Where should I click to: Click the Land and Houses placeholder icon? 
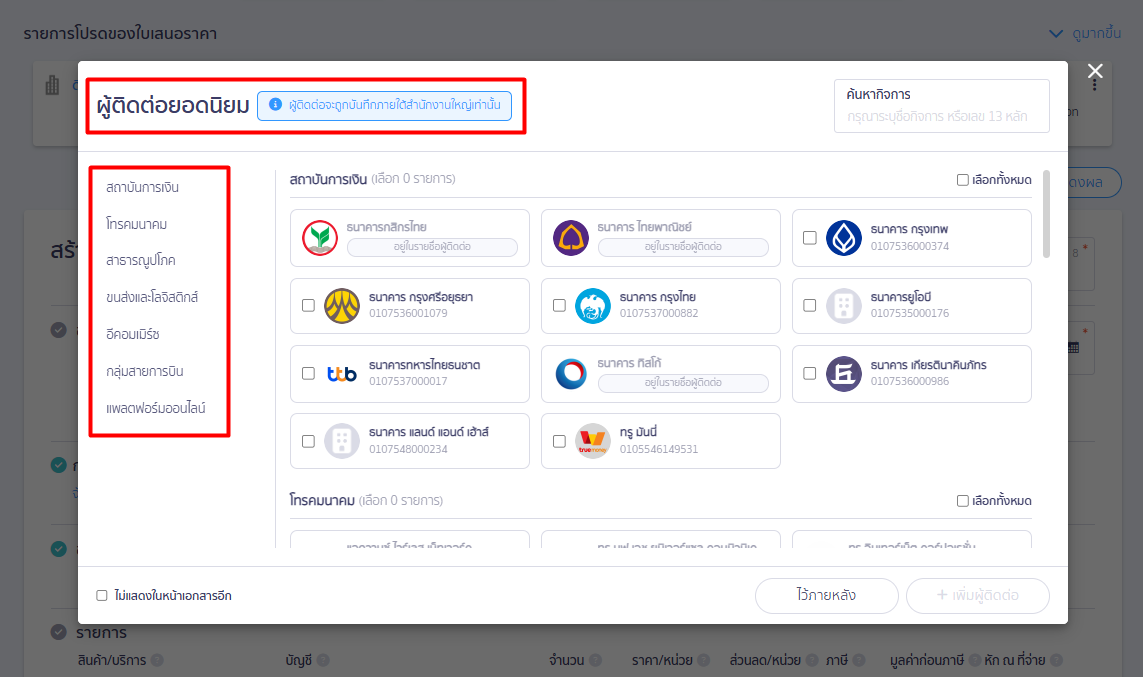pos(342,442)
